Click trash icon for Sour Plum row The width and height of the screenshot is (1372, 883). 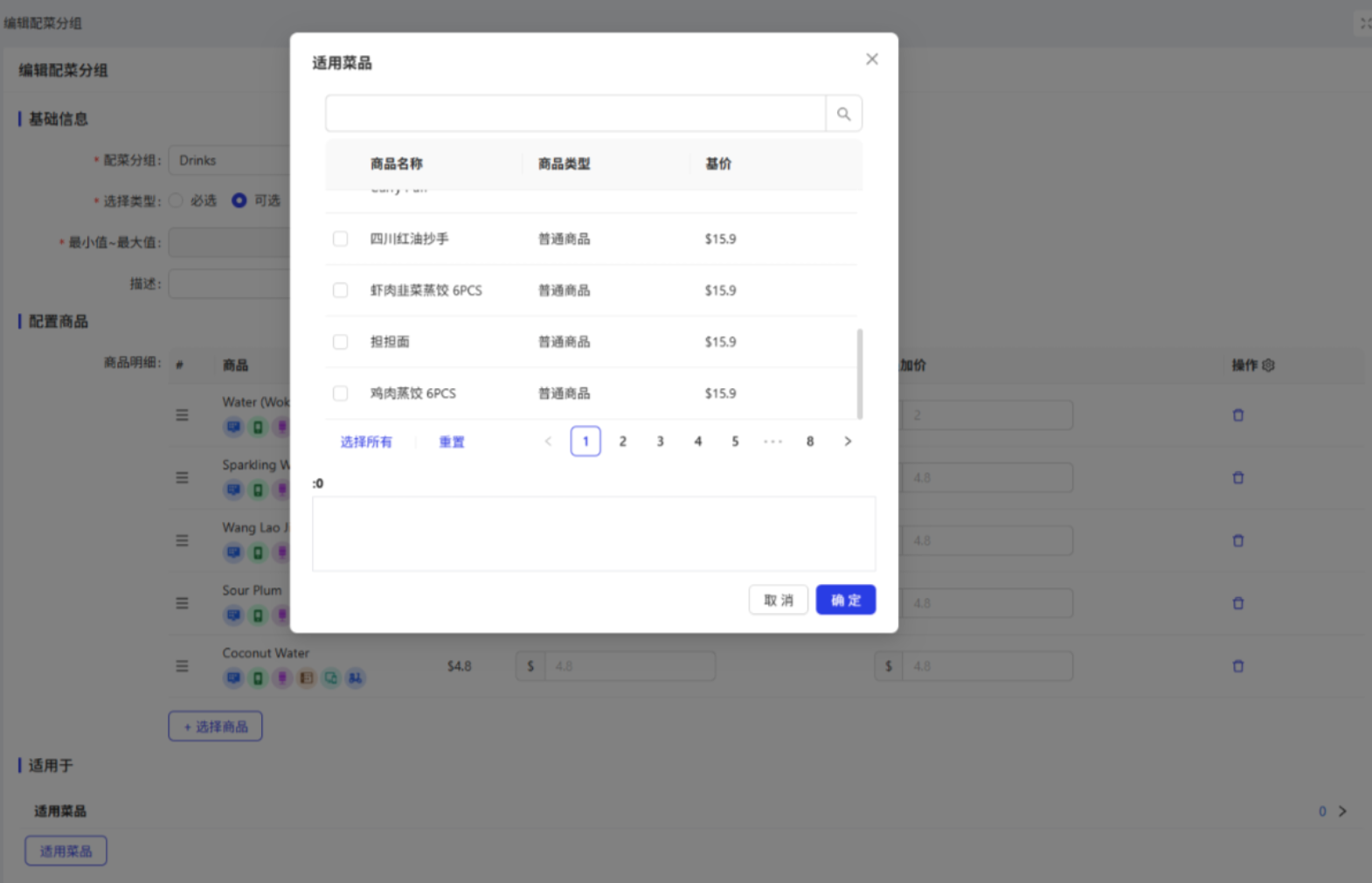(1237, 603)
